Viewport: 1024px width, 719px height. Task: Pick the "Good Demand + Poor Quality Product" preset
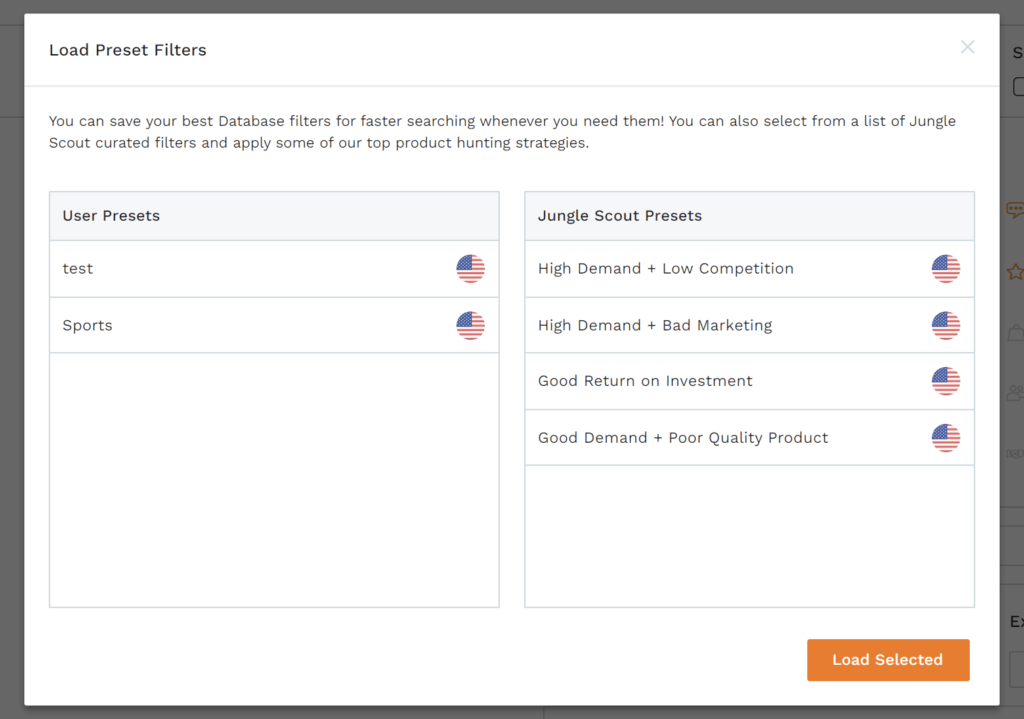click(750, 438)
